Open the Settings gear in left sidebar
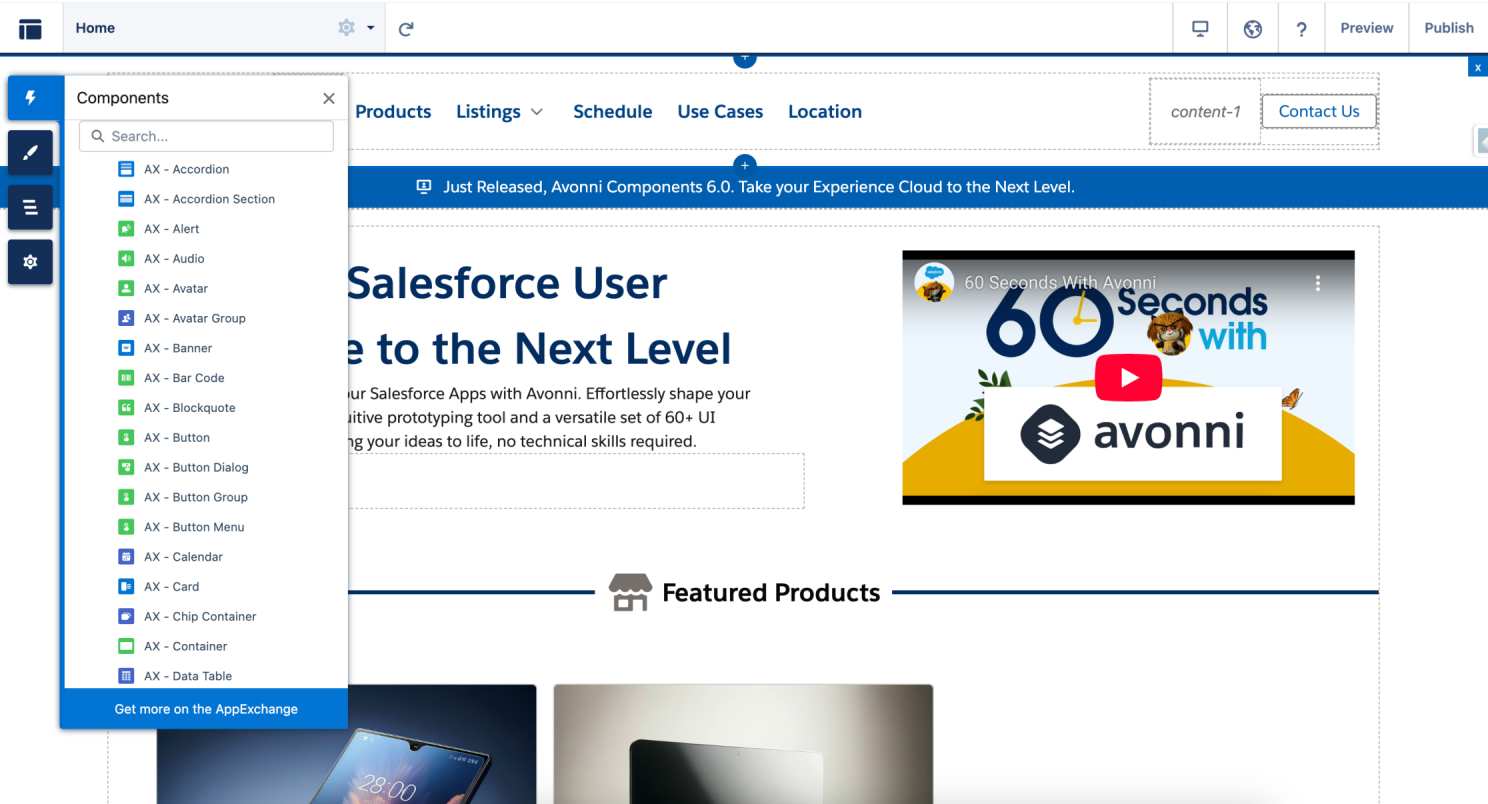 coord(31,261)
